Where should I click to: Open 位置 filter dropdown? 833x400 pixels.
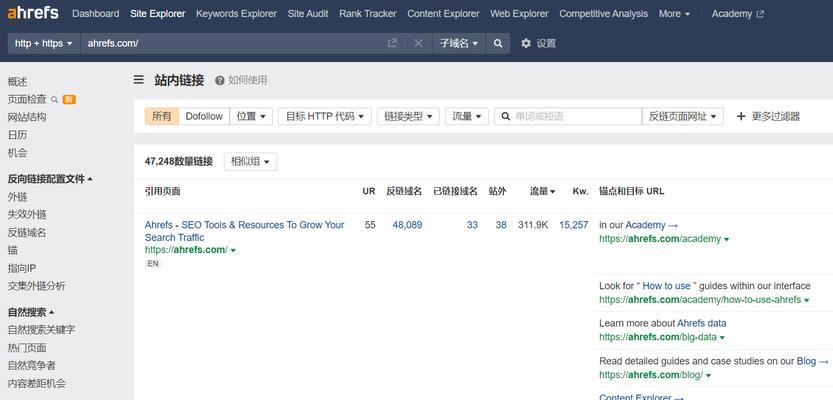tap(251, 116)
